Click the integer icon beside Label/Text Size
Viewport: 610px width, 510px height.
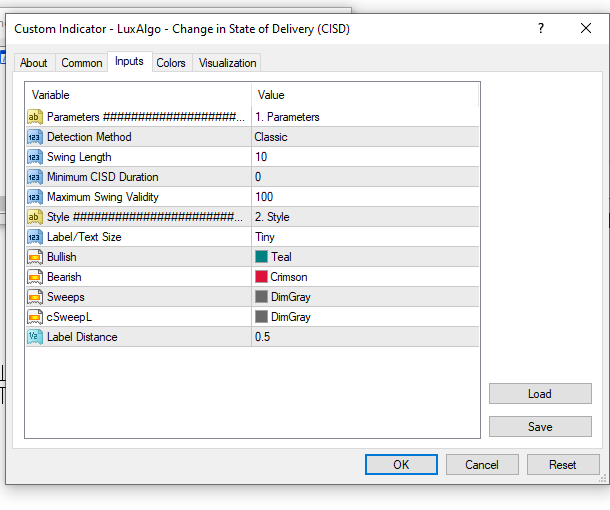[x=34, y=237]
